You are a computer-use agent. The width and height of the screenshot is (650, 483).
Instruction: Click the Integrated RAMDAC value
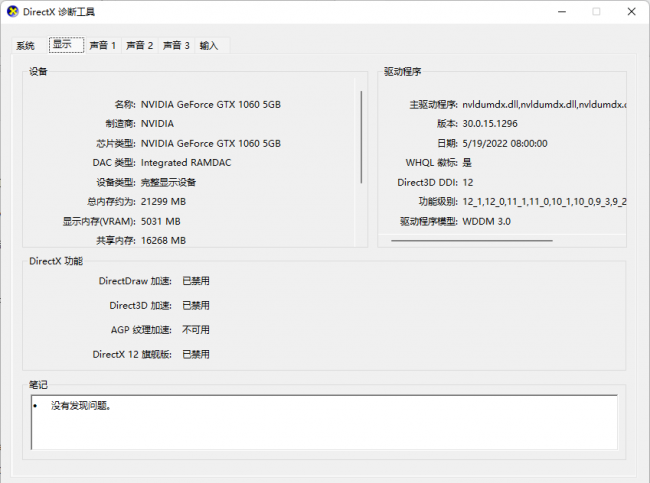pyautogui.click(x=186, y=163)
